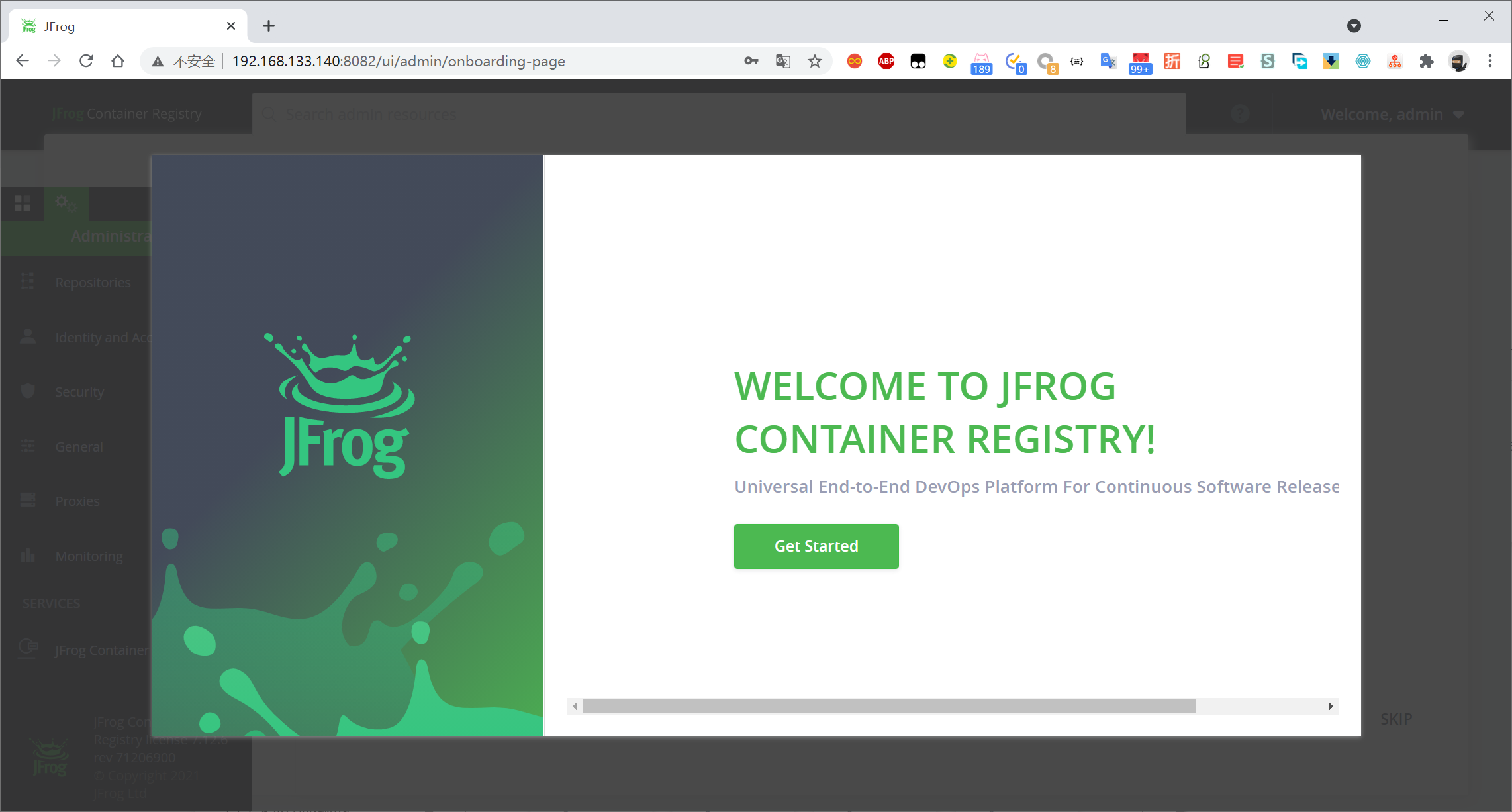Click the horizontal scrollbar left arrow
This screenshot has height=812, width=1512.
[x=575, y=706]
